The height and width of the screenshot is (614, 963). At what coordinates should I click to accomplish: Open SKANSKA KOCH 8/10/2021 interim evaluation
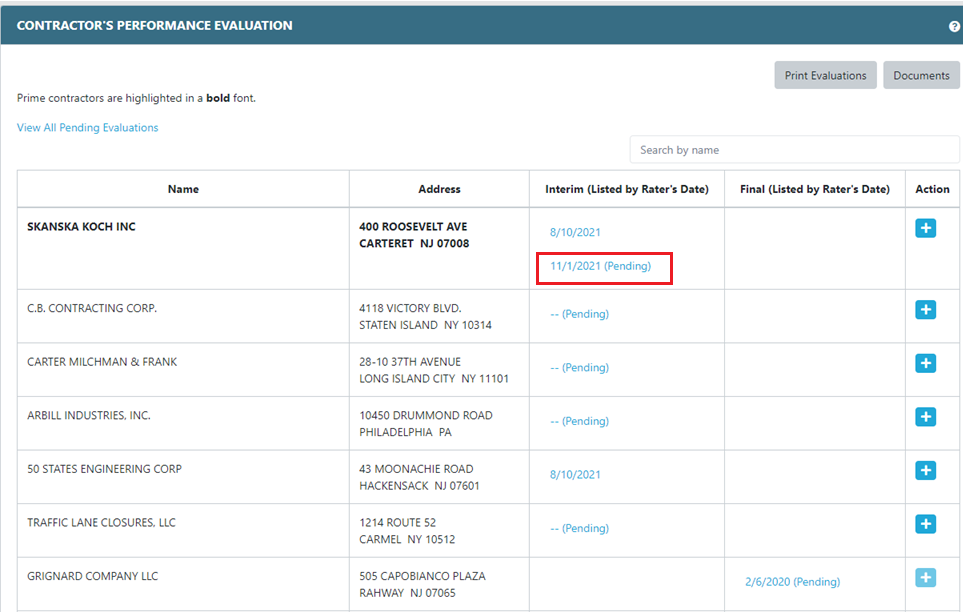coord(575,232)
